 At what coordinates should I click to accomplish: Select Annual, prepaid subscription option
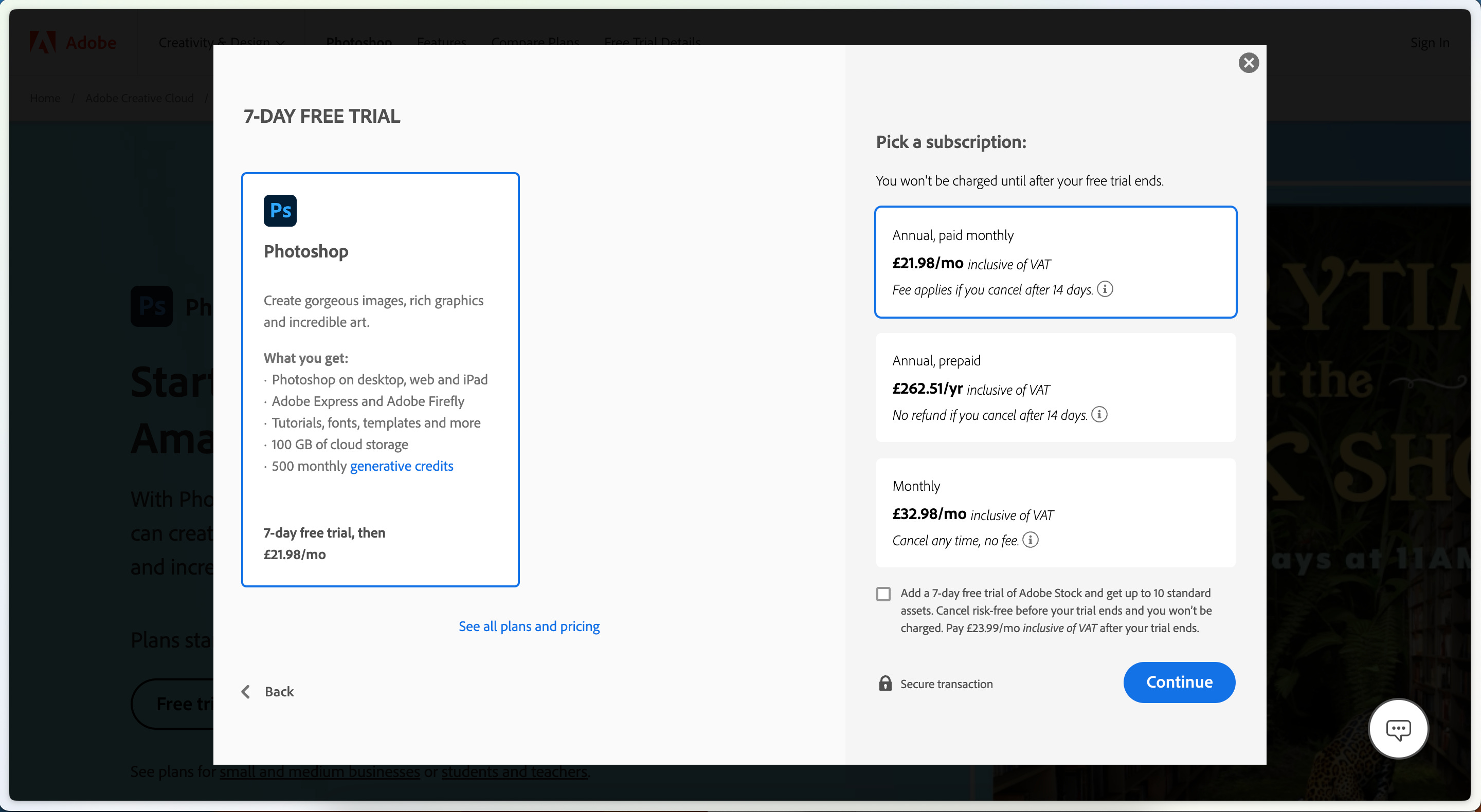(1056, 387)
